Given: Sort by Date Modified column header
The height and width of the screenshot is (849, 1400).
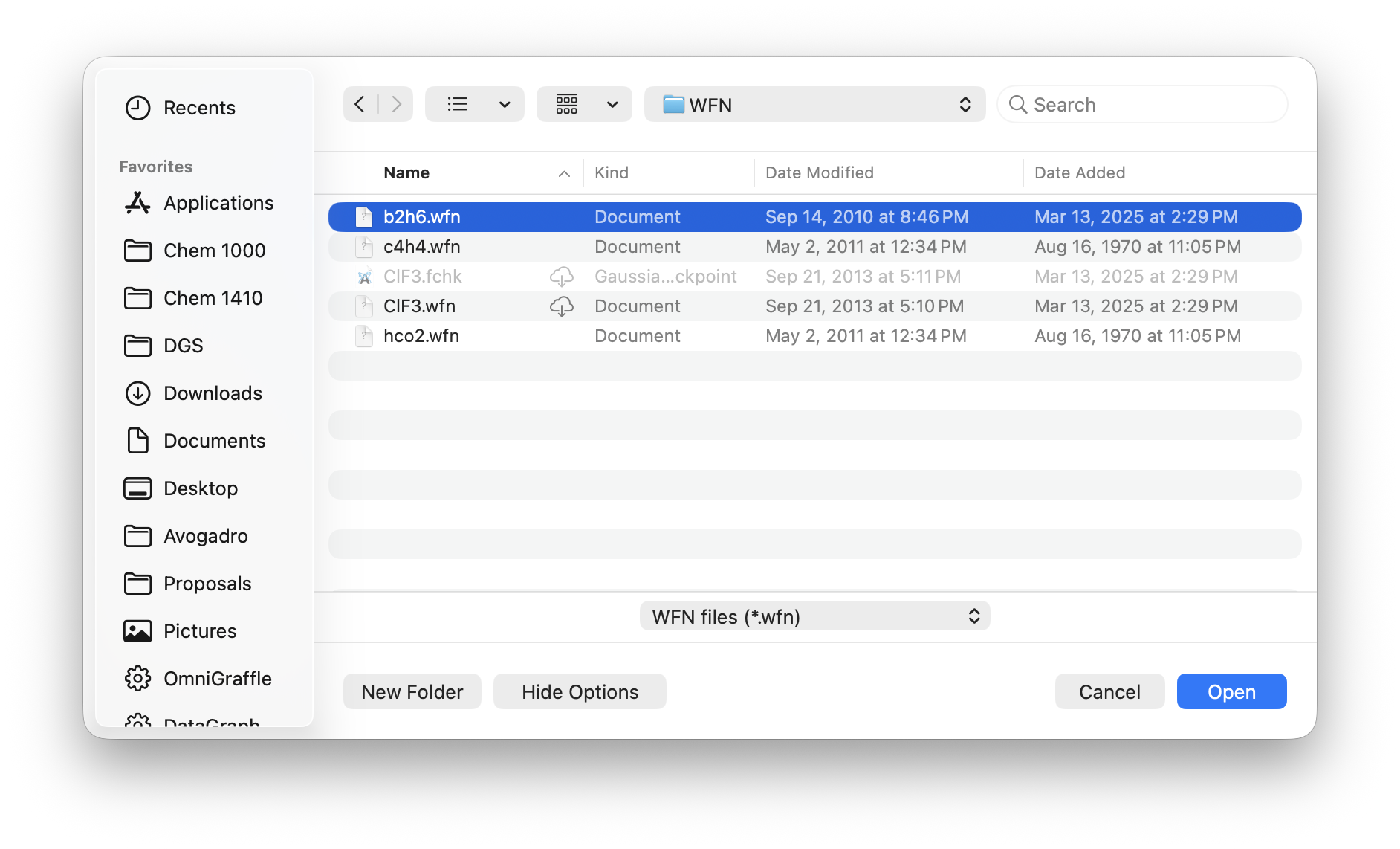Looking at the screenshot, I should pyautogui.click(x=819, y=173).
